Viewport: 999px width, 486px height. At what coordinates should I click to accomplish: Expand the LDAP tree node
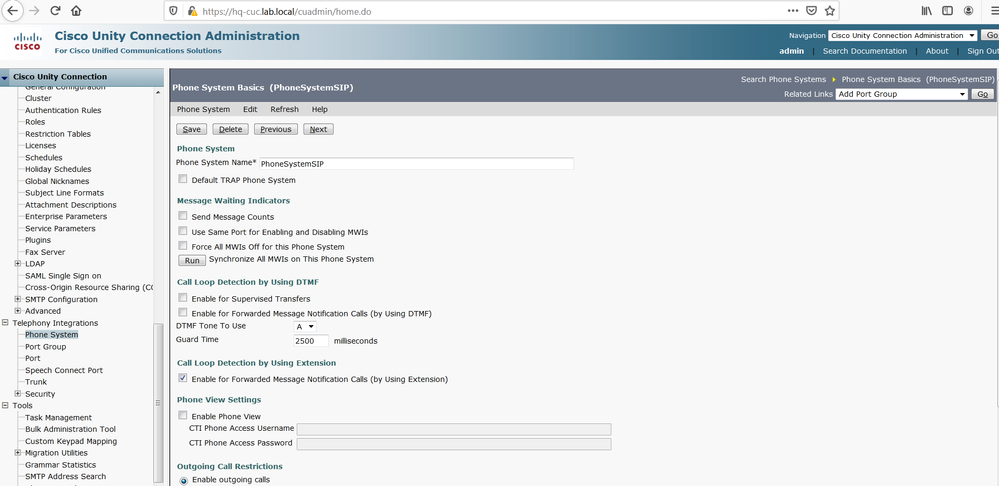point(18,264)
